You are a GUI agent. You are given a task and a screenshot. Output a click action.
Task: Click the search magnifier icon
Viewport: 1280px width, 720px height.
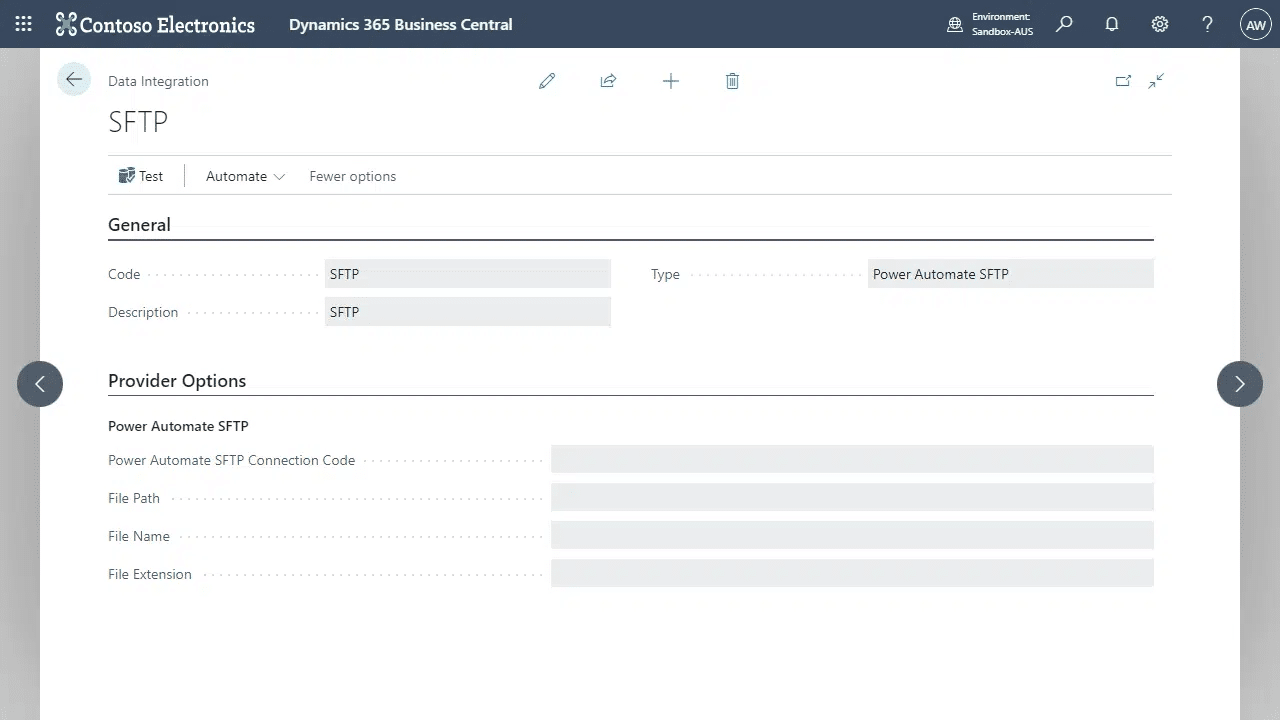pos(1064,24)
